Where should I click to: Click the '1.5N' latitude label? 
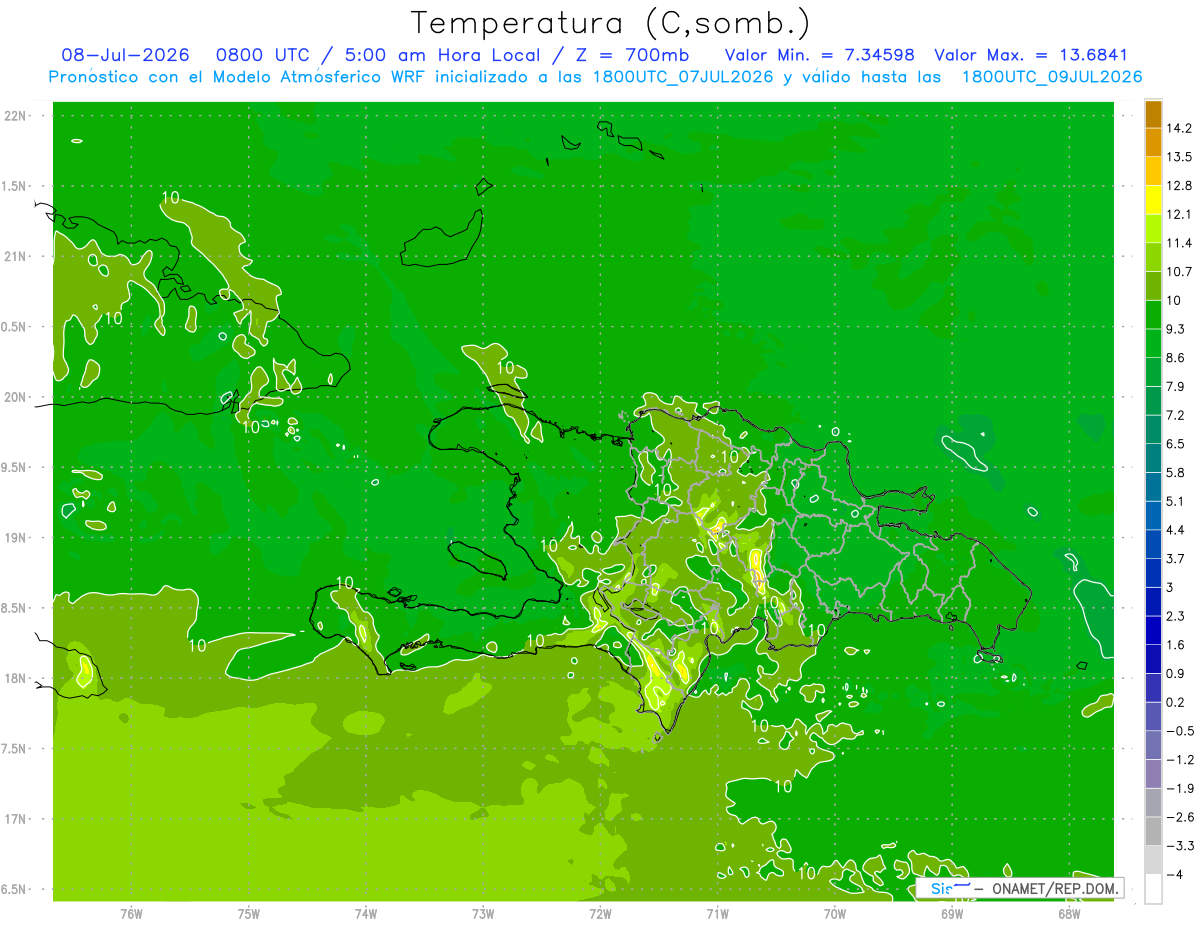tap(14, 186)
